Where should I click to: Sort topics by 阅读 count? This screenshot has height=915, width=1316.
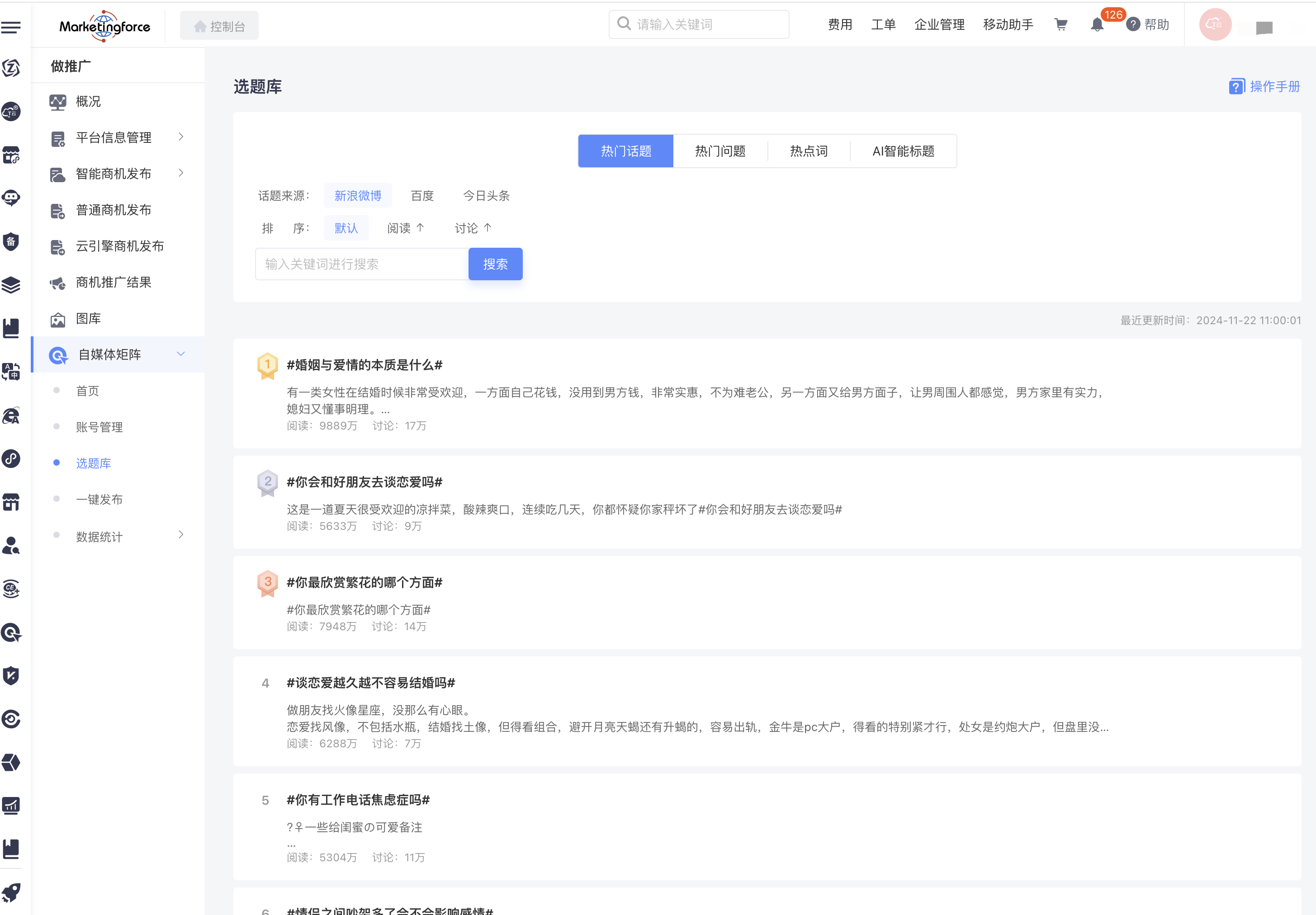click(x=405, y=228)
